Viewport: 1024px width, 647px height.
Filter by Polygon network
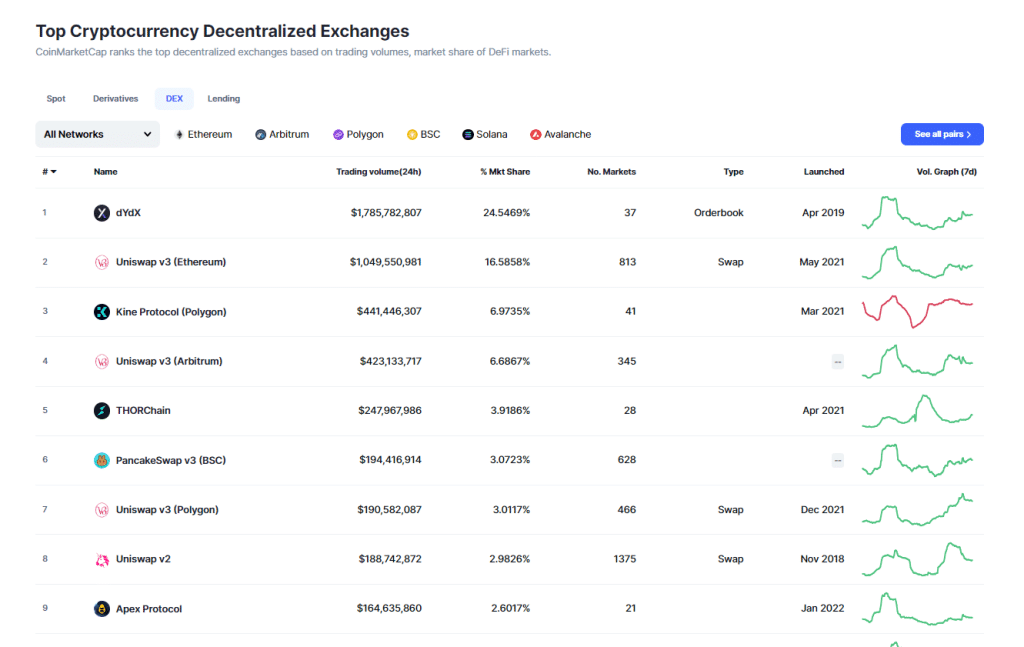(358, 134)
